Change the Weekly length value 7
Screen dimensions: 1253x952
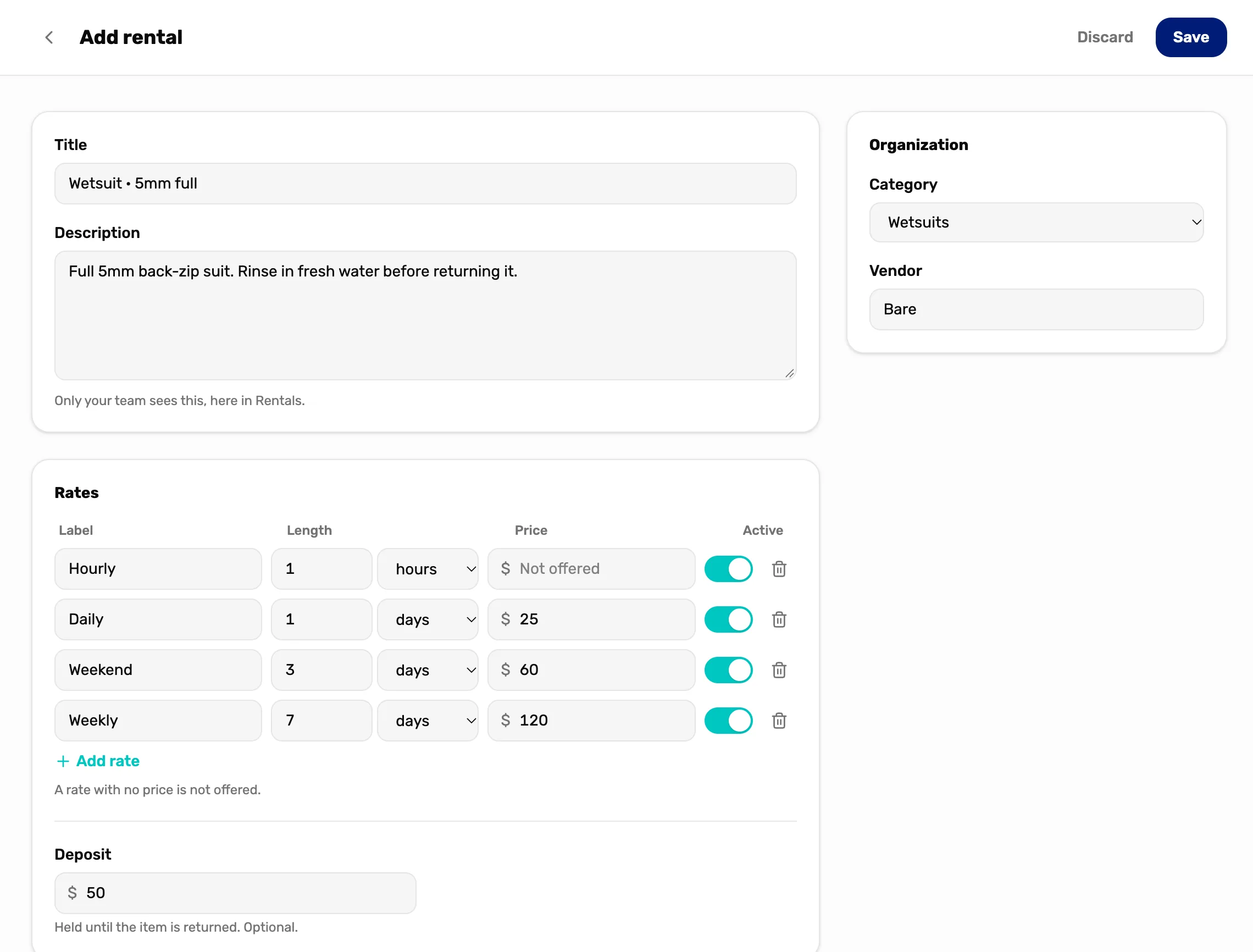point(321,721)
